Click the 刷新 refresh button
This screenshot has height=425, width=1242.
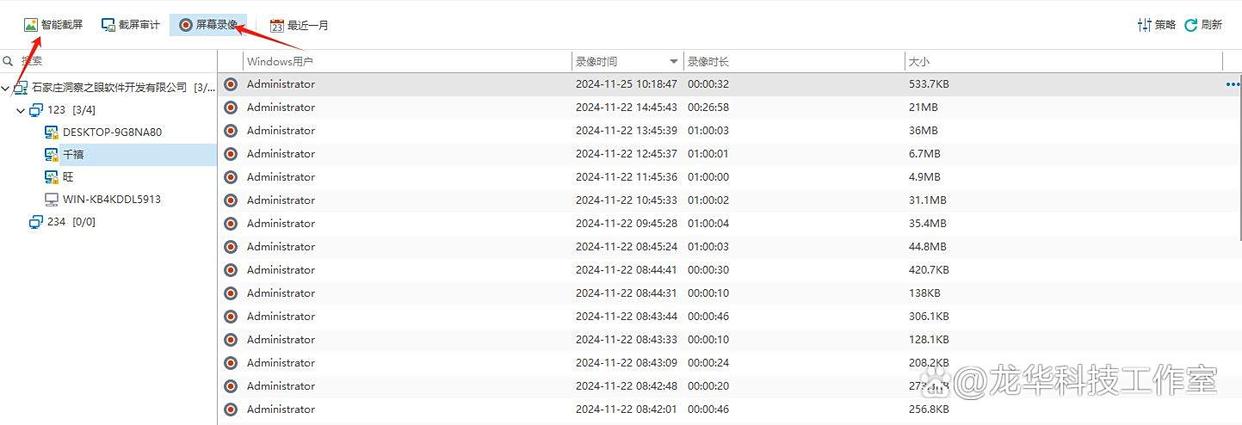1203,25
